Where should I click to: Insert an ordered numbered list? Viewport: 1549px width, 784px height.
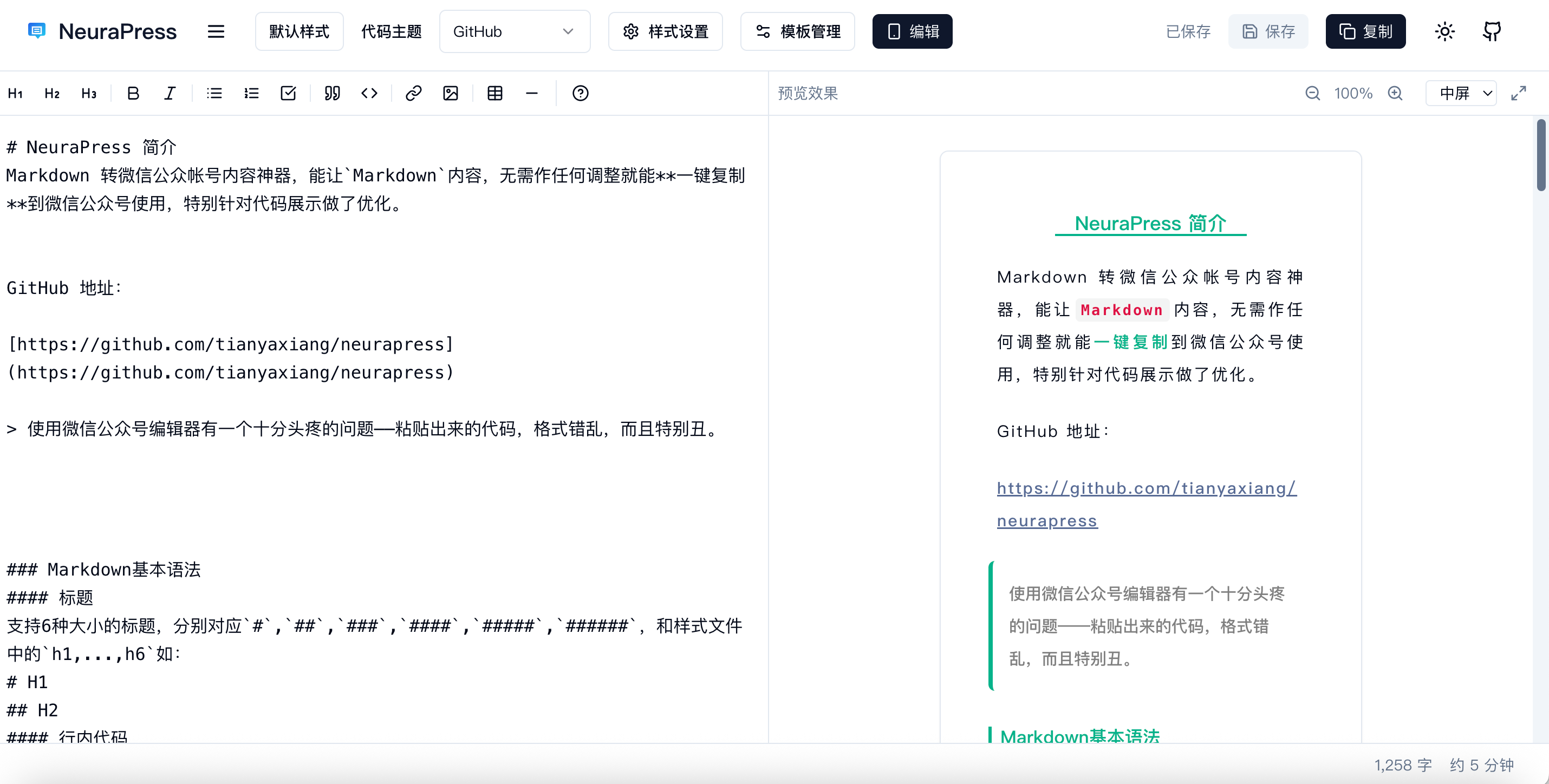coord(251,93)
